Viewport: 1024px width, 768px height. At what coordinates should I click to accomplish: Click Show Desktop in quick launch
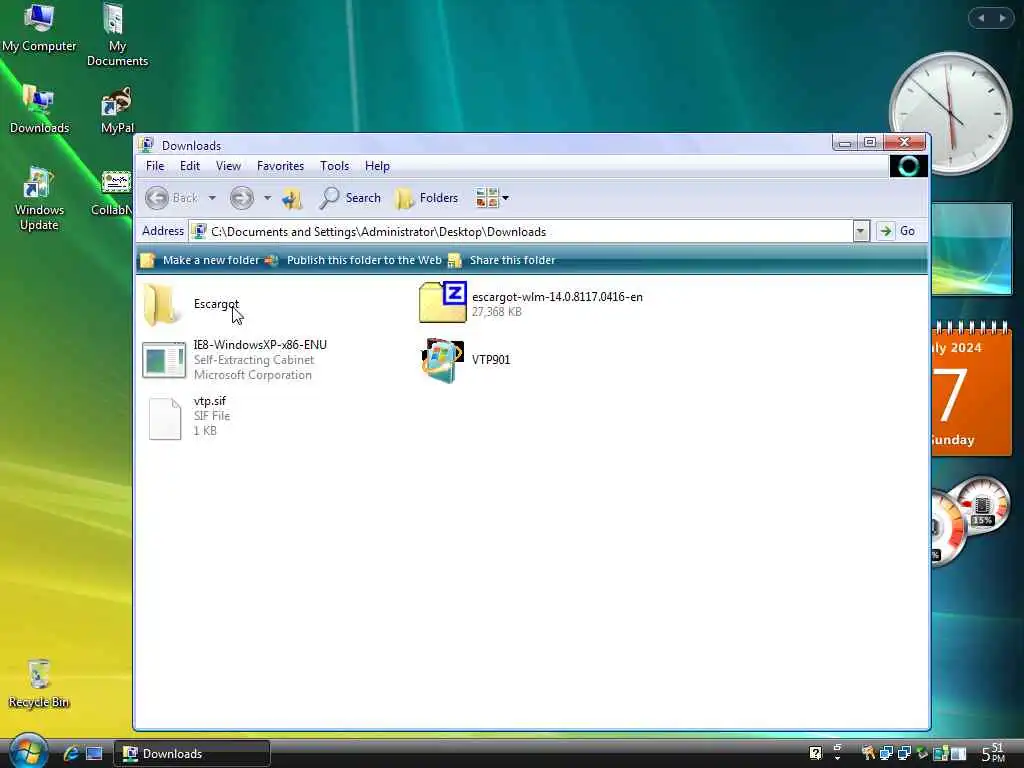94,754
